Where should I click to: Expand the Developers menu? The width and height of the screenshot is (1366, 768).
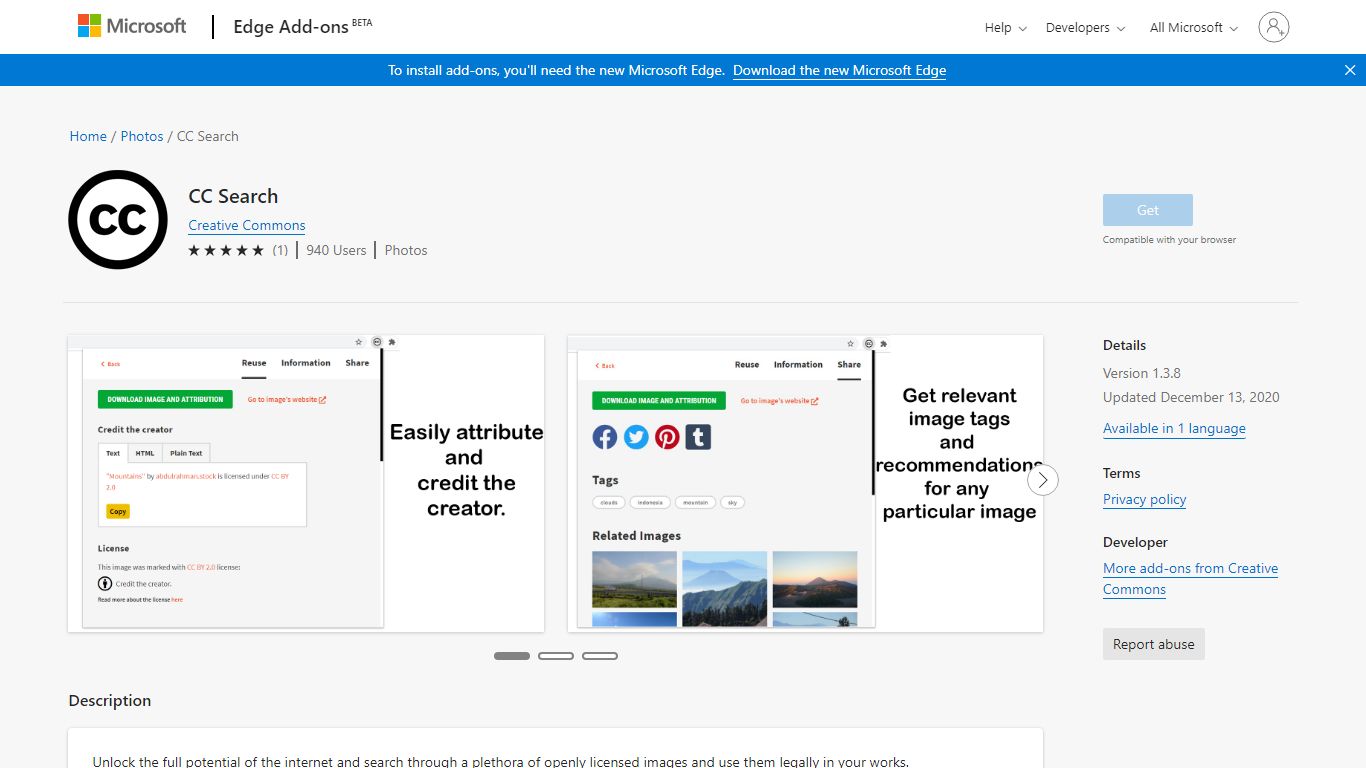coord(1085,28)
